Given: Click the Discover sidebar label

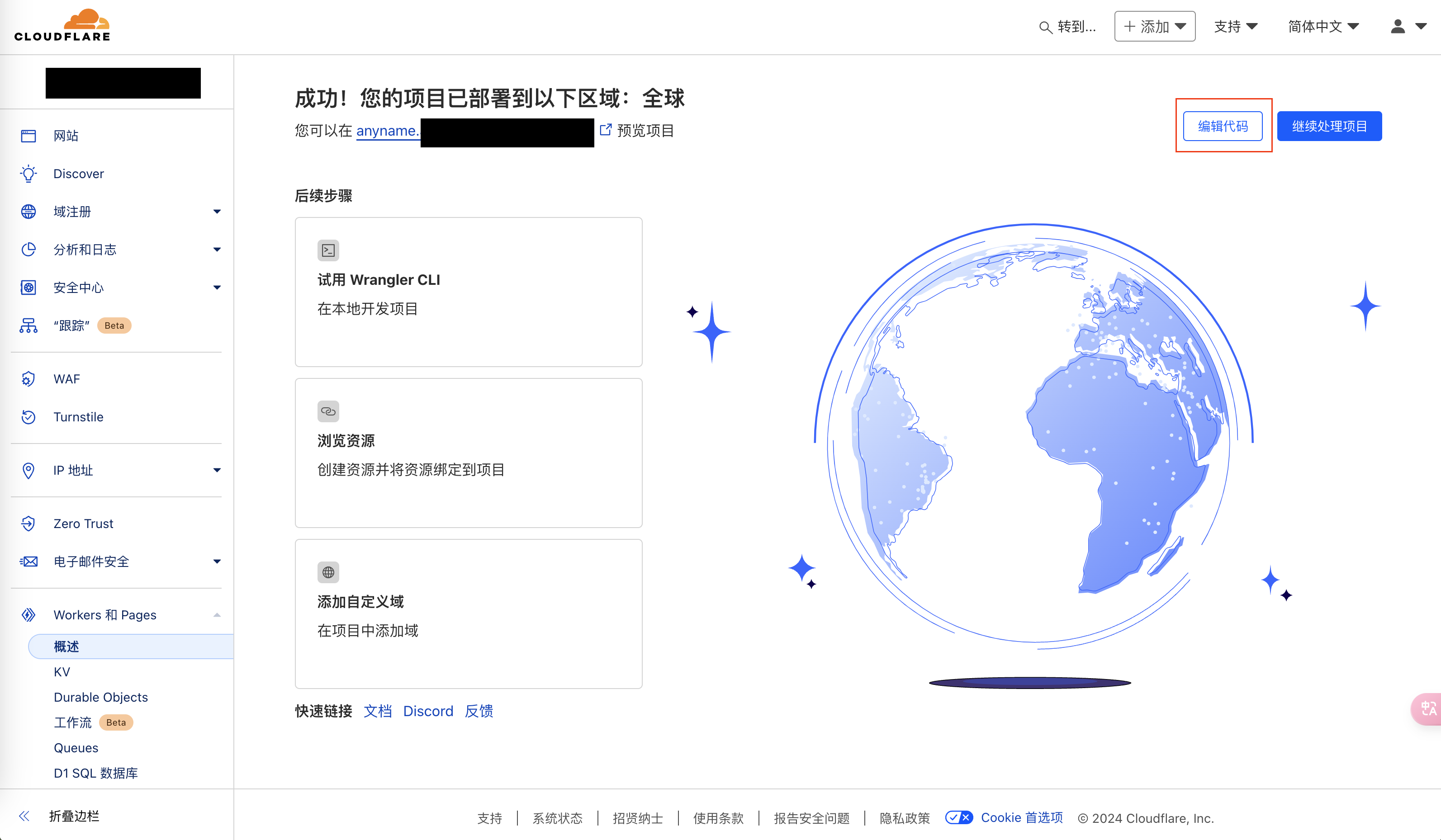Looking at the screenshot, I should coord(78,174).
